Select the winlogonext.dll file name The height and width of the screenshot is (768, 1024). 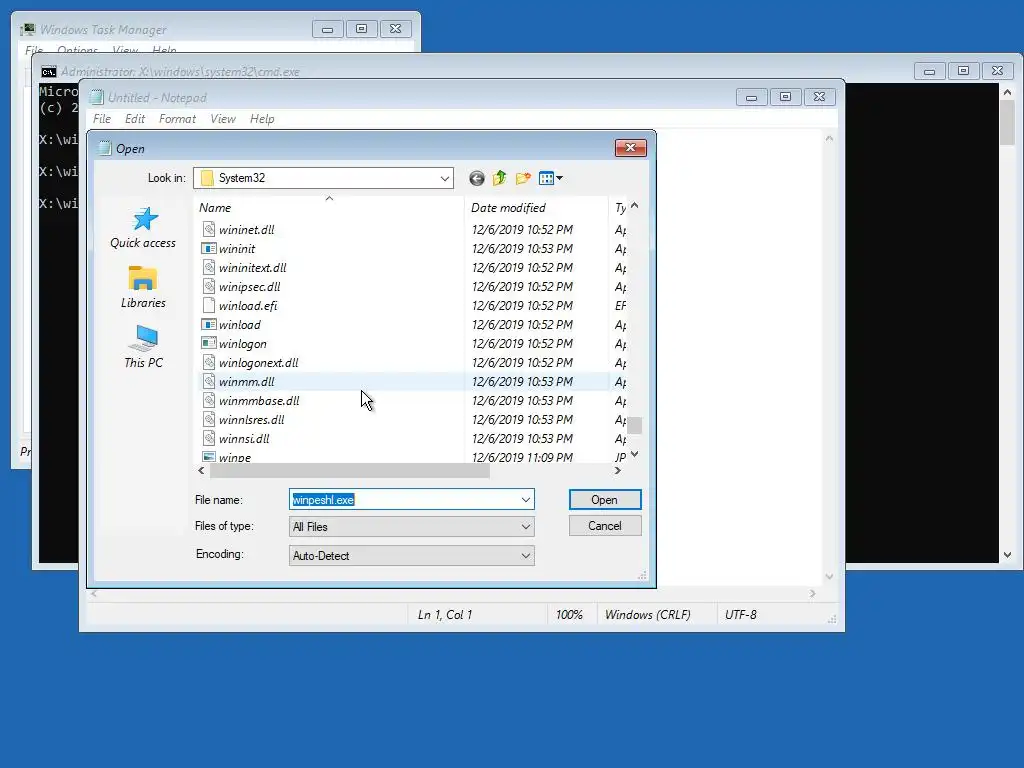(x=259, y=362)
